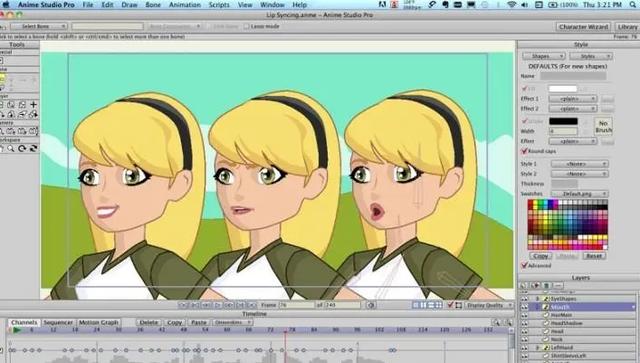The width and height of the screenshot is (640, 363).
Task: Expand the LeftHand layer group
Action: coord(538,347)
